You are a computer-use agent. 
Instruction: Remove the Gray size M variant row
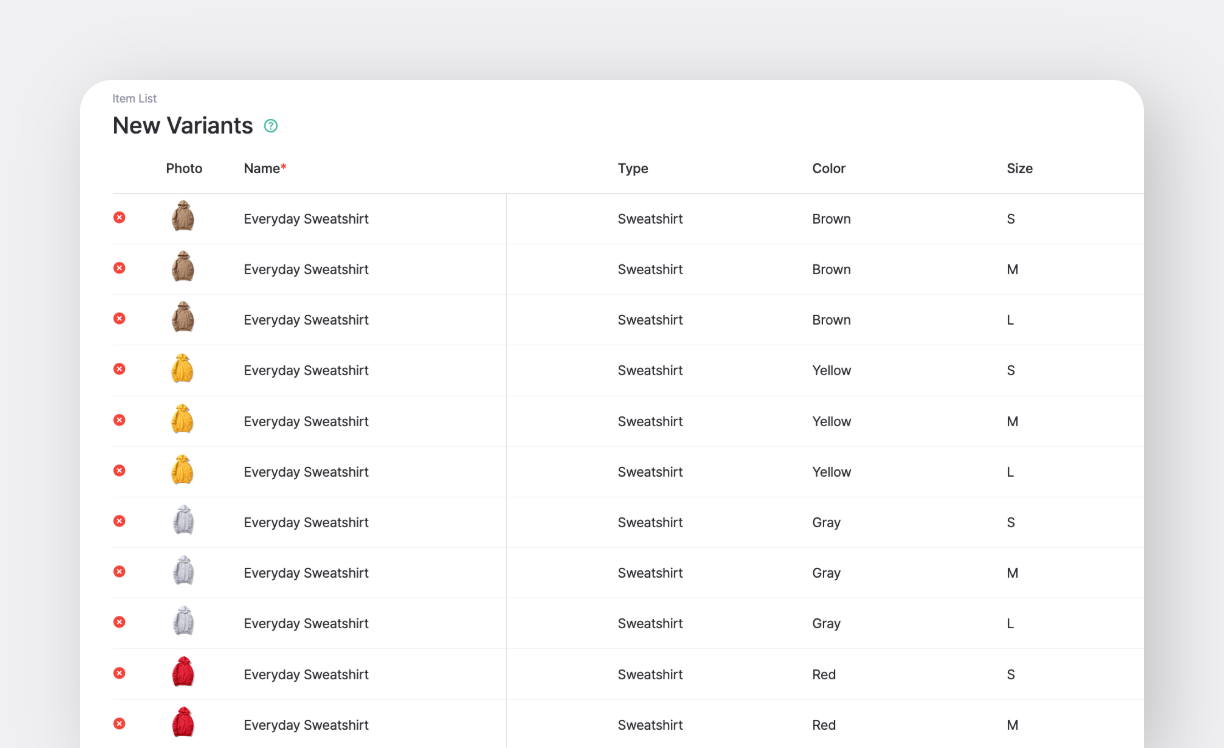[x=119, y=572]
